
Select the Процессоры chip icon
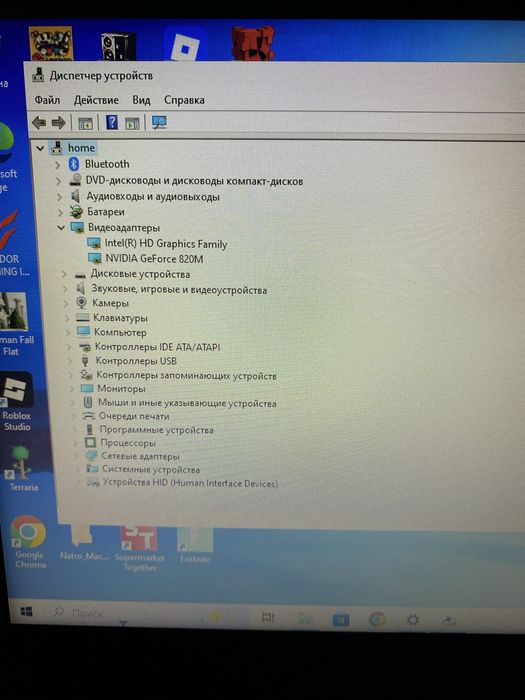click(90, 443)
